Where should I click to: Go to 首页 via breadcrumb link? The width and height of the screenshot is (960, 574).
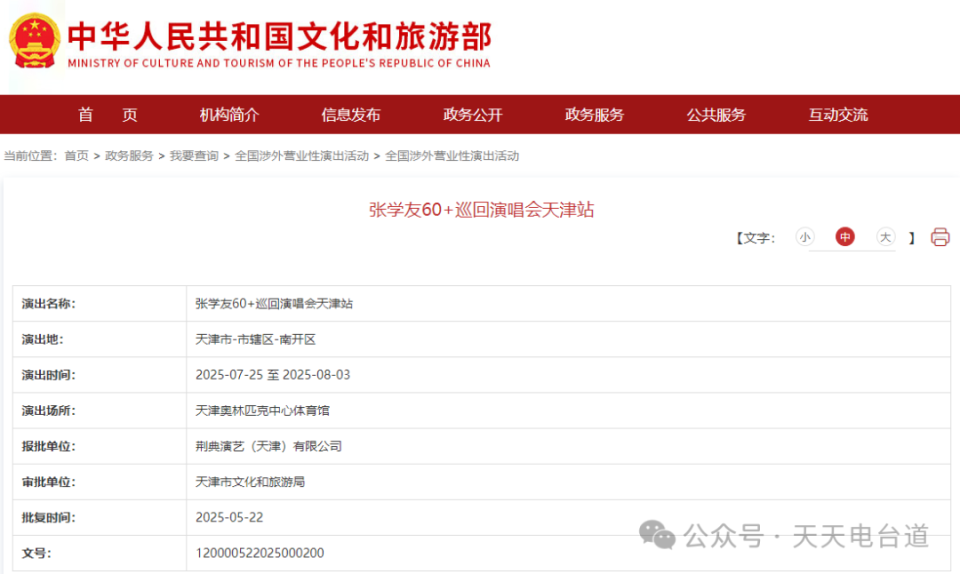click(x=77, y=156)
